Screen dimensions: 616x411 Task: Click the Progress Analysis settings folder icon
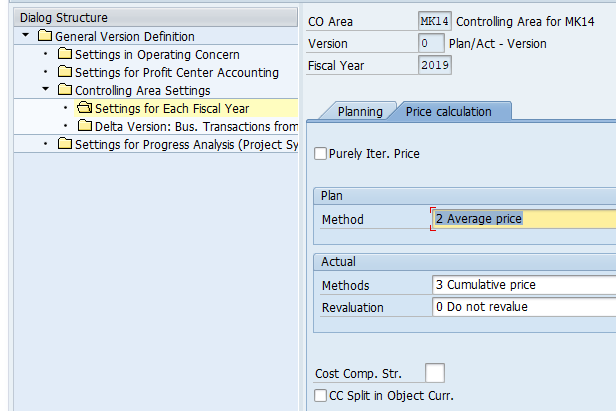(x=65, y=144)
